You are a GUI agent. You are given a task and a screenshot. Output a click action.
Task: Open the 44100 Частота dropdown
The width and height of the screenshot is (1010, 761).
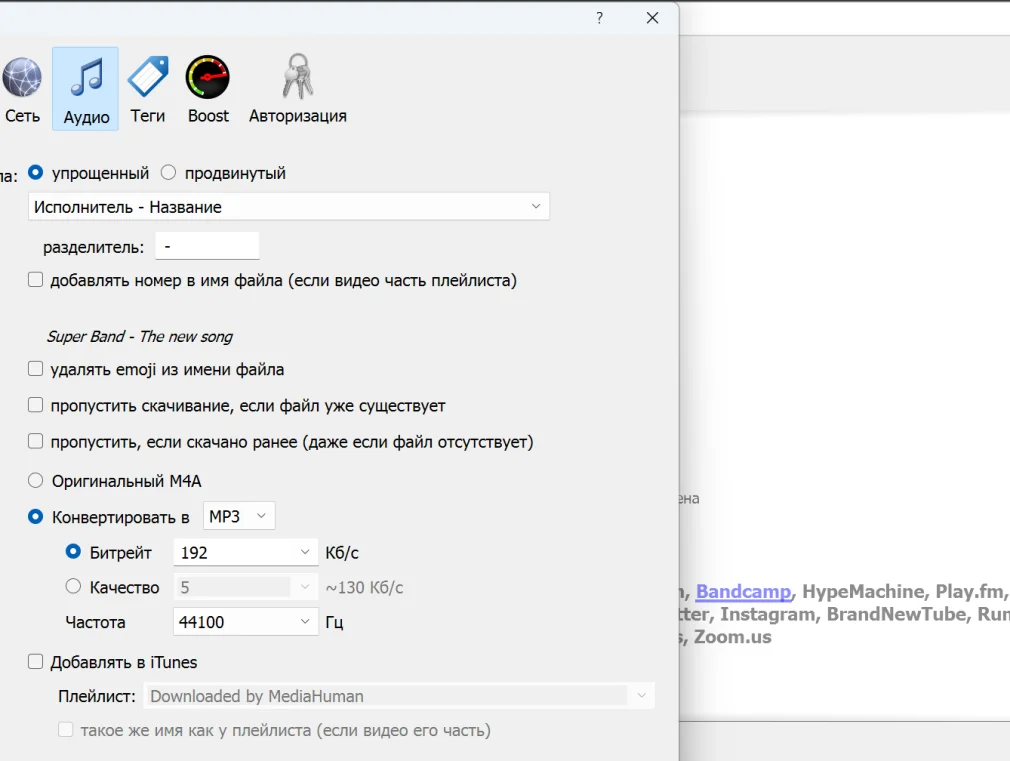(x=245, y=622)
